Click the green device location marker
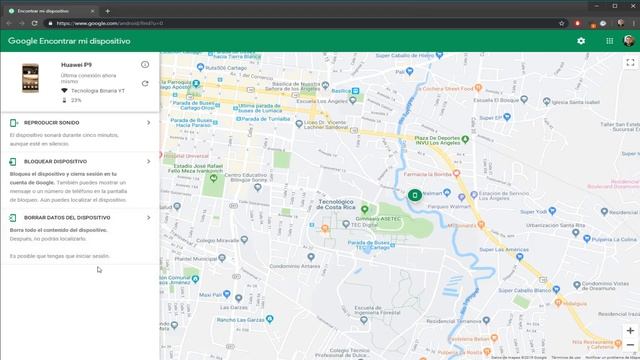The height and width of the screenshot is (360, 640). coord(415,195)
